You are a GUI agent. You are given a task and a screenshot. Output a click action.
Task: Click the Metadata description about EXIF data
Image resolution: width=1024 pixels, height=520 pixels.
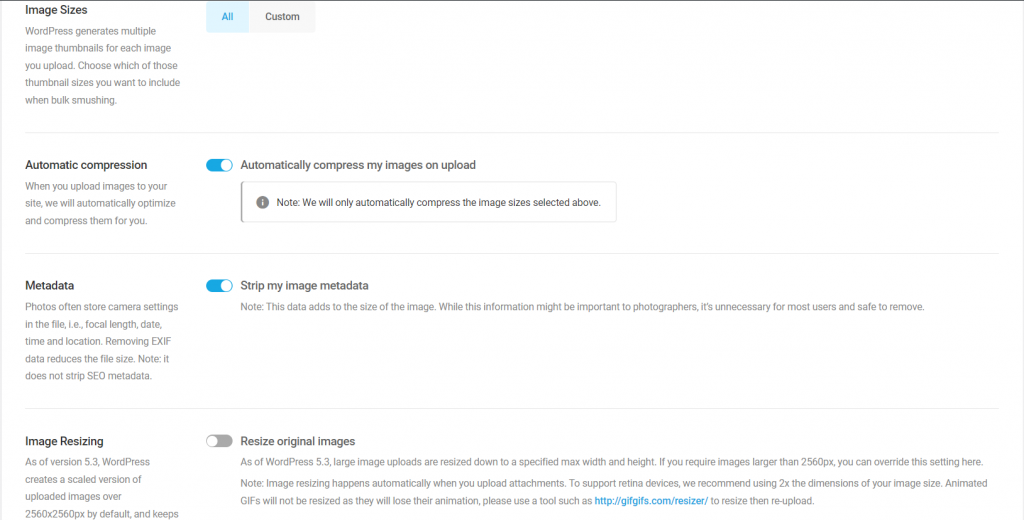tap(100, 341)
